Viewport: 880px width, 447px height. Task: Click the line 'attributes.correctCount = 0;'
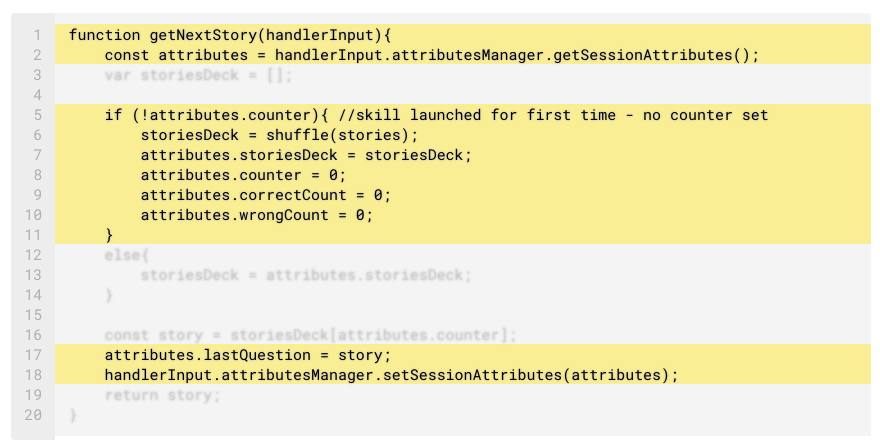pos(265,195)
